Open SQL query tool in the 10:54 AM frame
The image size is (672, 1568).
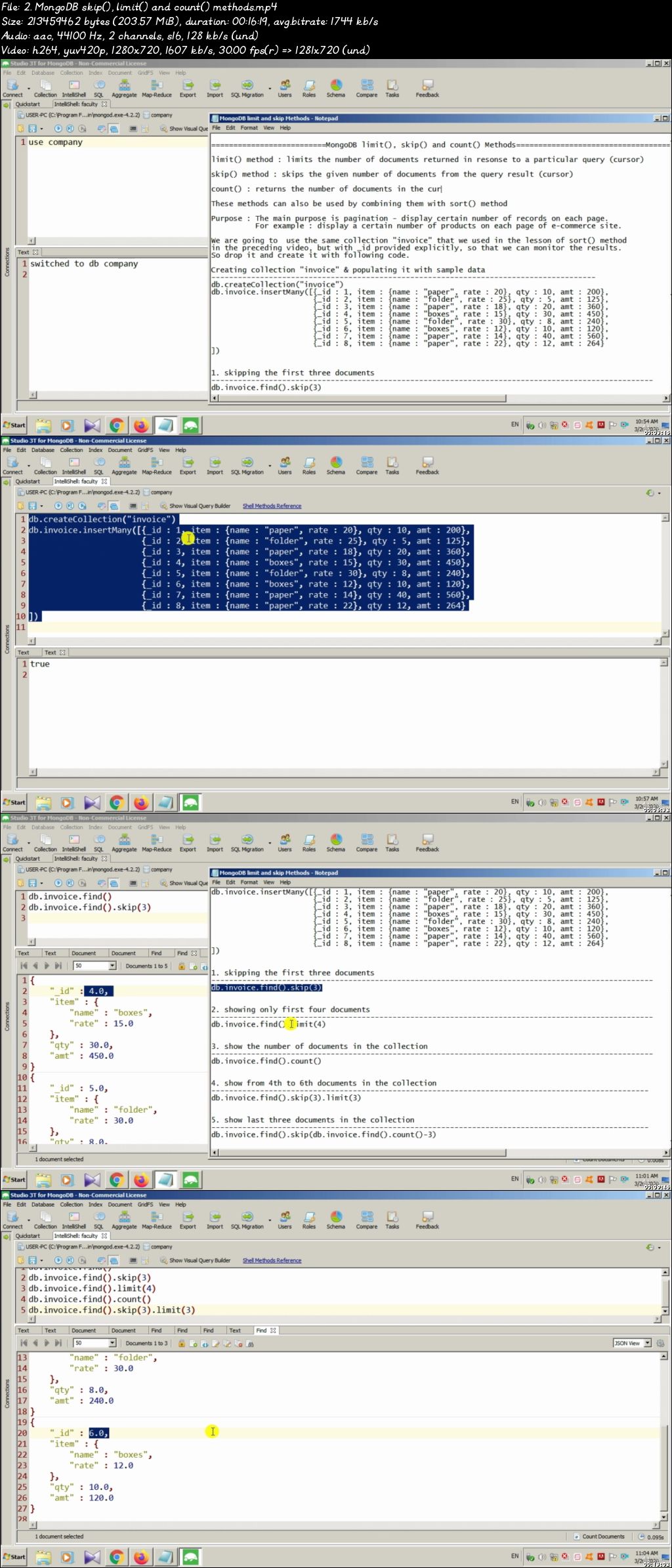tap(98, 88)
